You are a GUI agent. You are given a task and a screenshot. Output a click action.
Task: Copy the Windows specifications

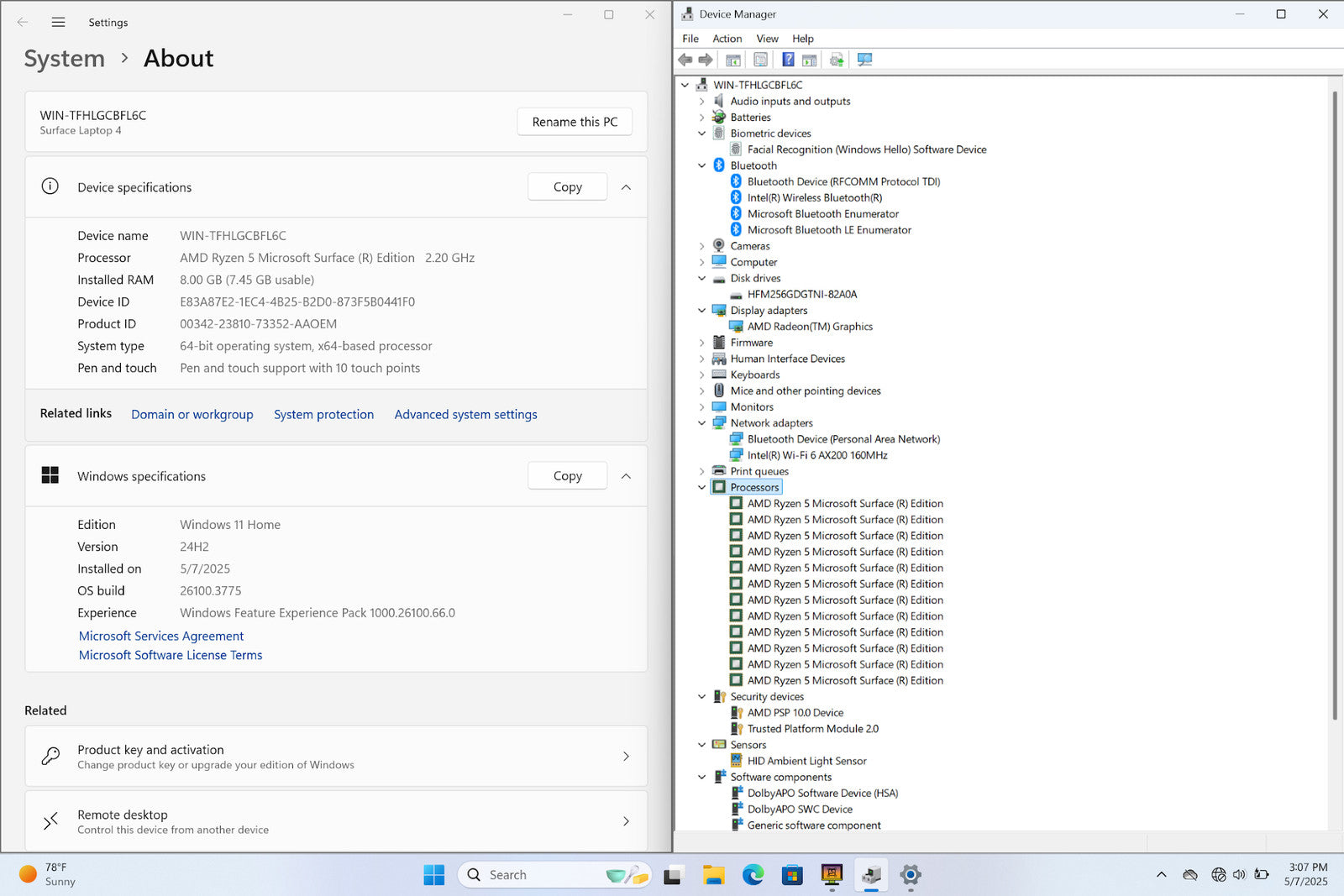tap(568, 476)
